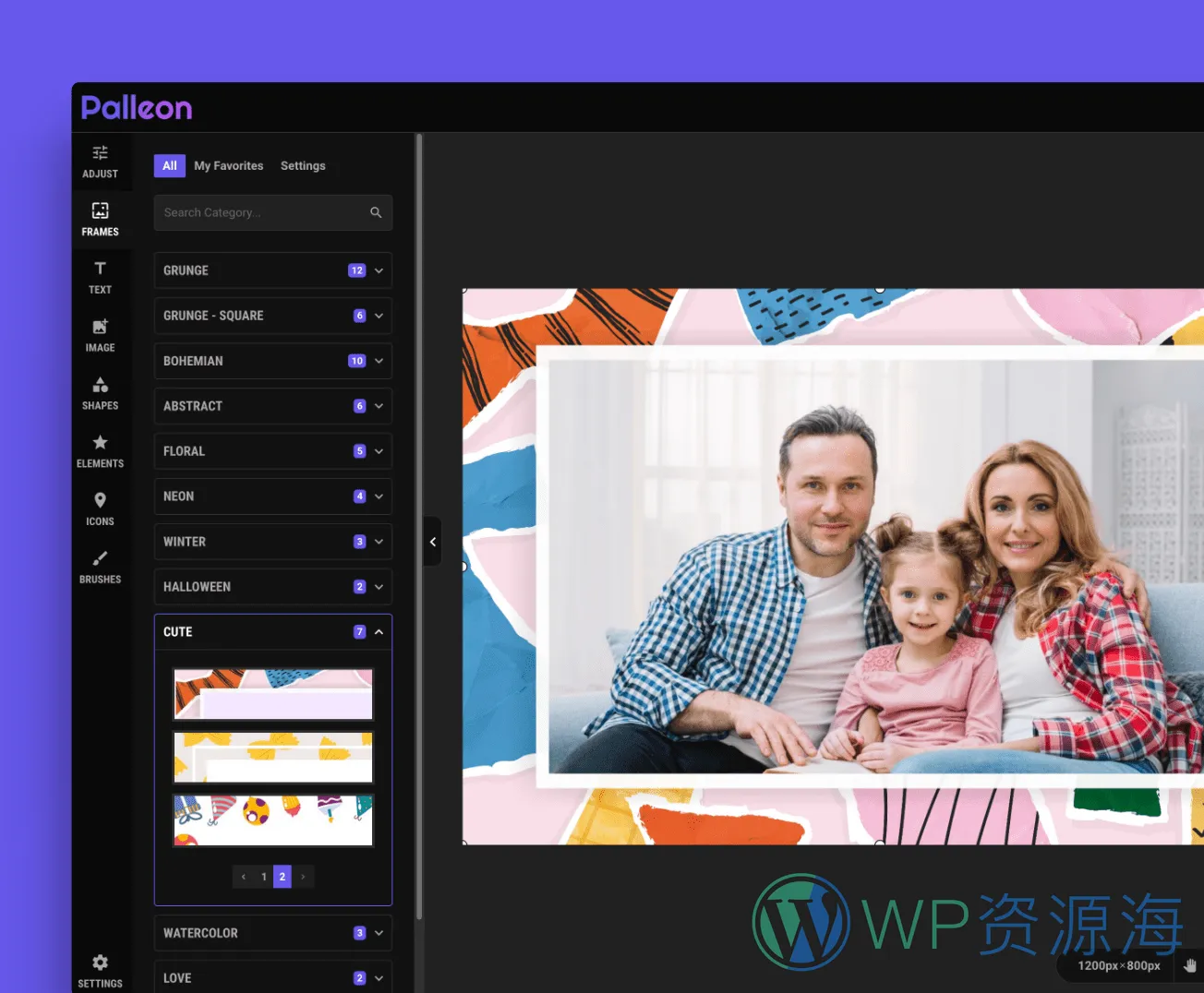Screen dimensions: 1204x993
Task: Select the first Cute frame thumbnail
Action: tap(272, 693)
